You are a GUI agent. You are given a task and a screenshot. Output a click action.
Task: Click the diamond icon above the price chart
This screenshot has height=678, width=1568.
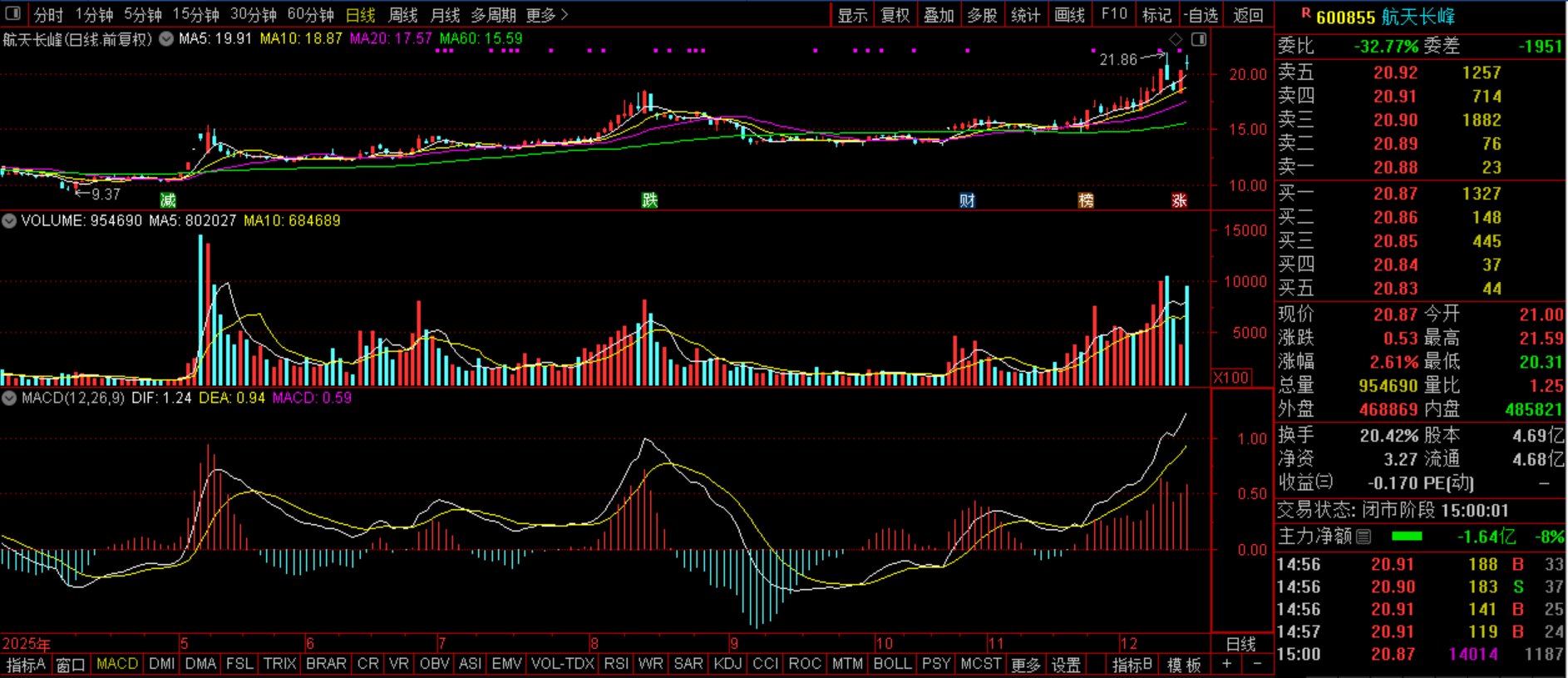coord(1176,39)
